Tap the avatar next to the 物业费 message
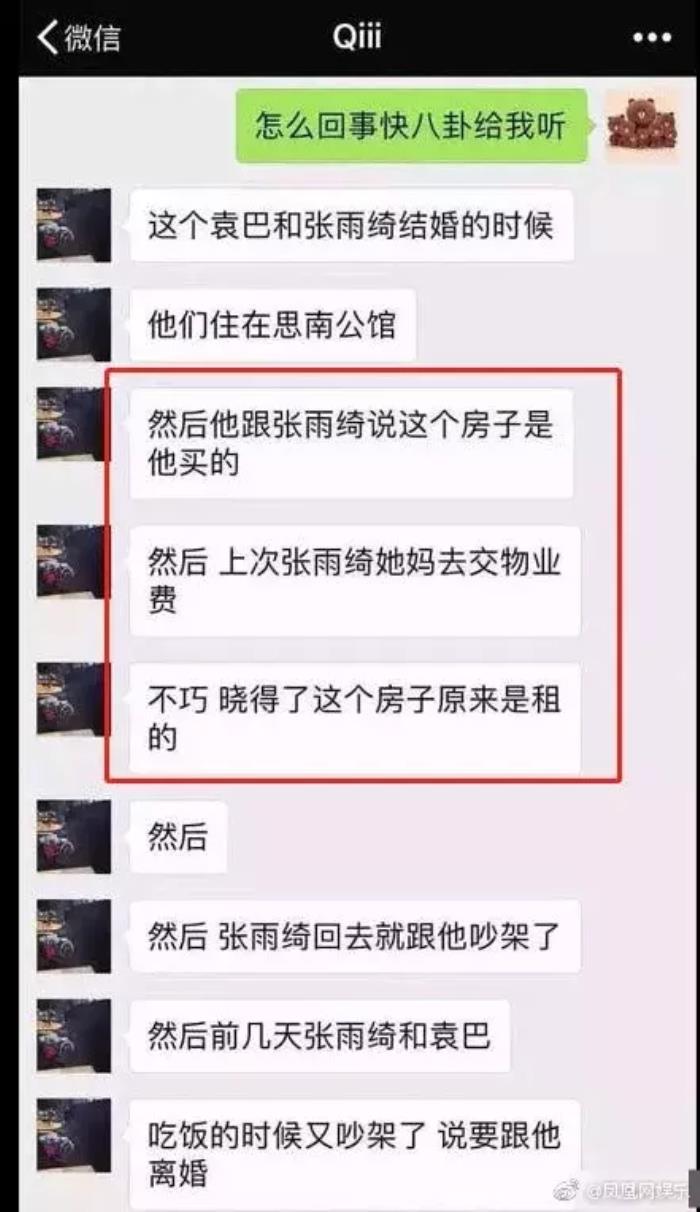The width and height of the screenshot is (700, 1212). tap(73, 561)
